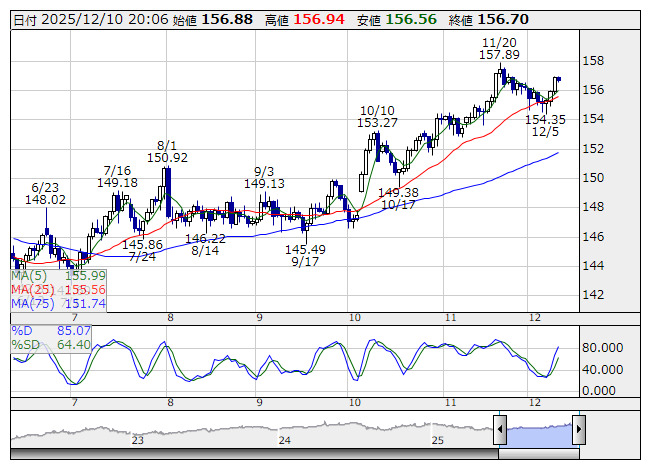Click the 145.49 9/17 low label
Screen dimensions: 653x470
[x=305, y=256]
